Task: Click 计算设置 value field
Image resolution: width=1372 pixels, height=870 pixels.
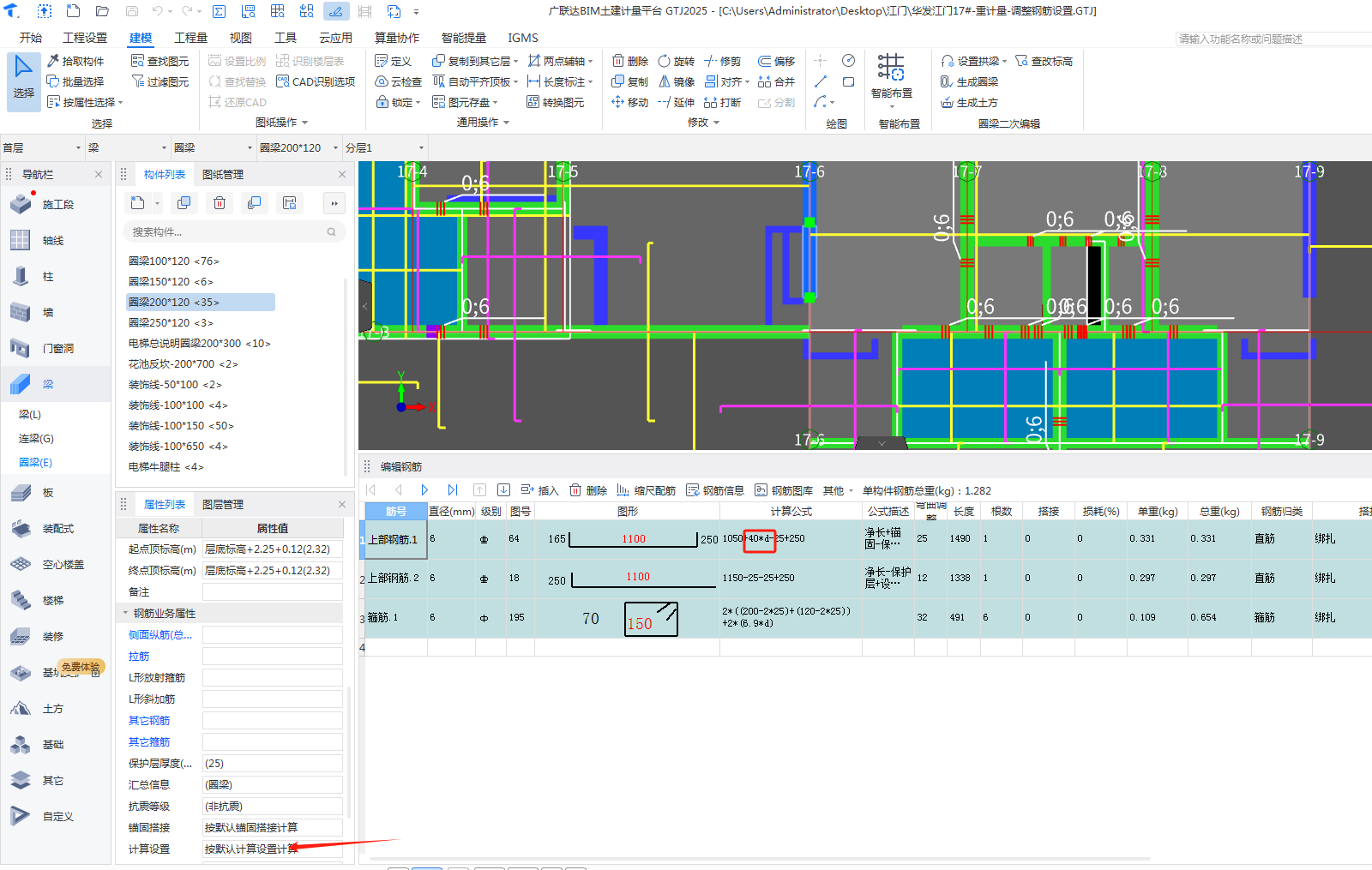Action: pyautogui.click(x=272, y=849)
